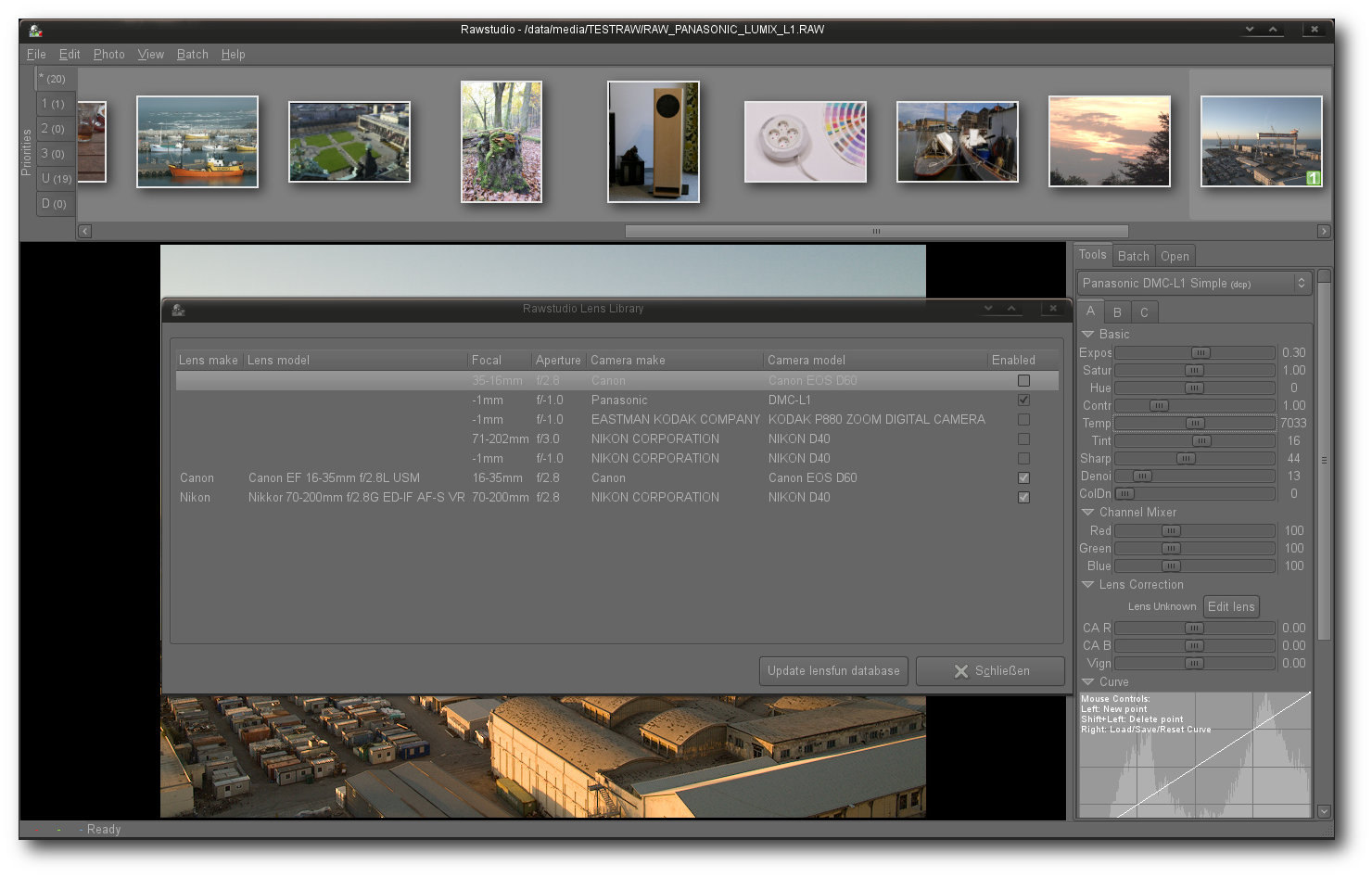Click the Vignetting slider handle
The width and height of the screenshot is (1372, 877).
1194,663
